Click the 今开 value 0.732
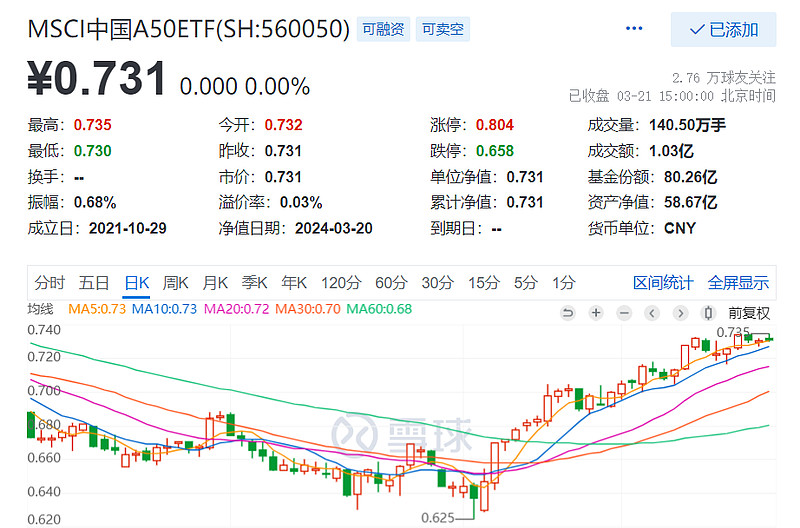 click(283, 125)
